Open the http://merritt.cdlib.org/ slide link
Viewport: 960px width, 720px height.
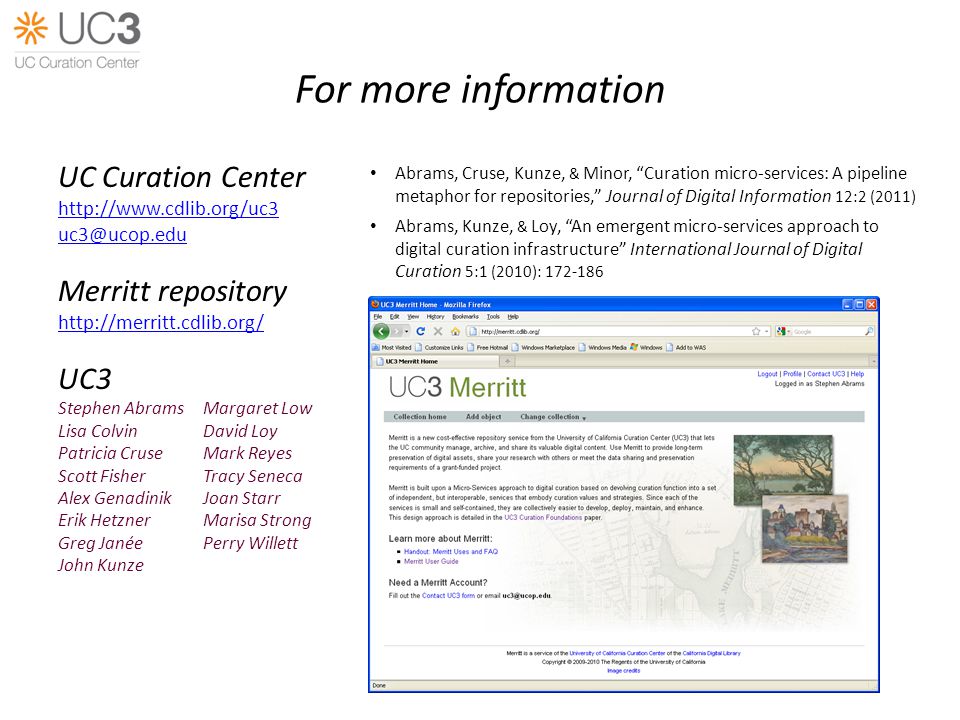coord(161,322)
